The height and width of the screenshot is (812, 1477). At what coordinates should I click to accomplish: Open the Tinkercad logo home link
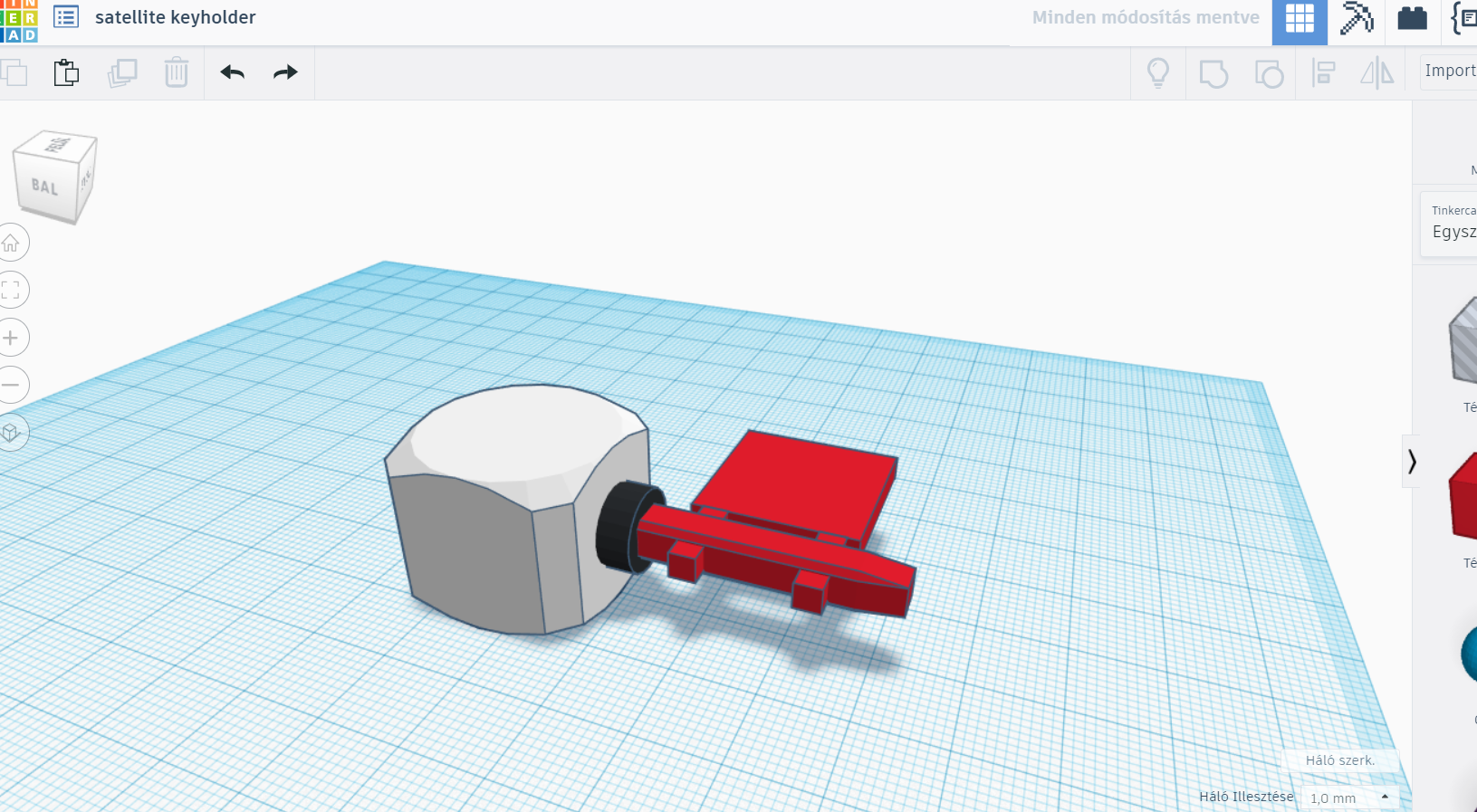click(18, 21)
